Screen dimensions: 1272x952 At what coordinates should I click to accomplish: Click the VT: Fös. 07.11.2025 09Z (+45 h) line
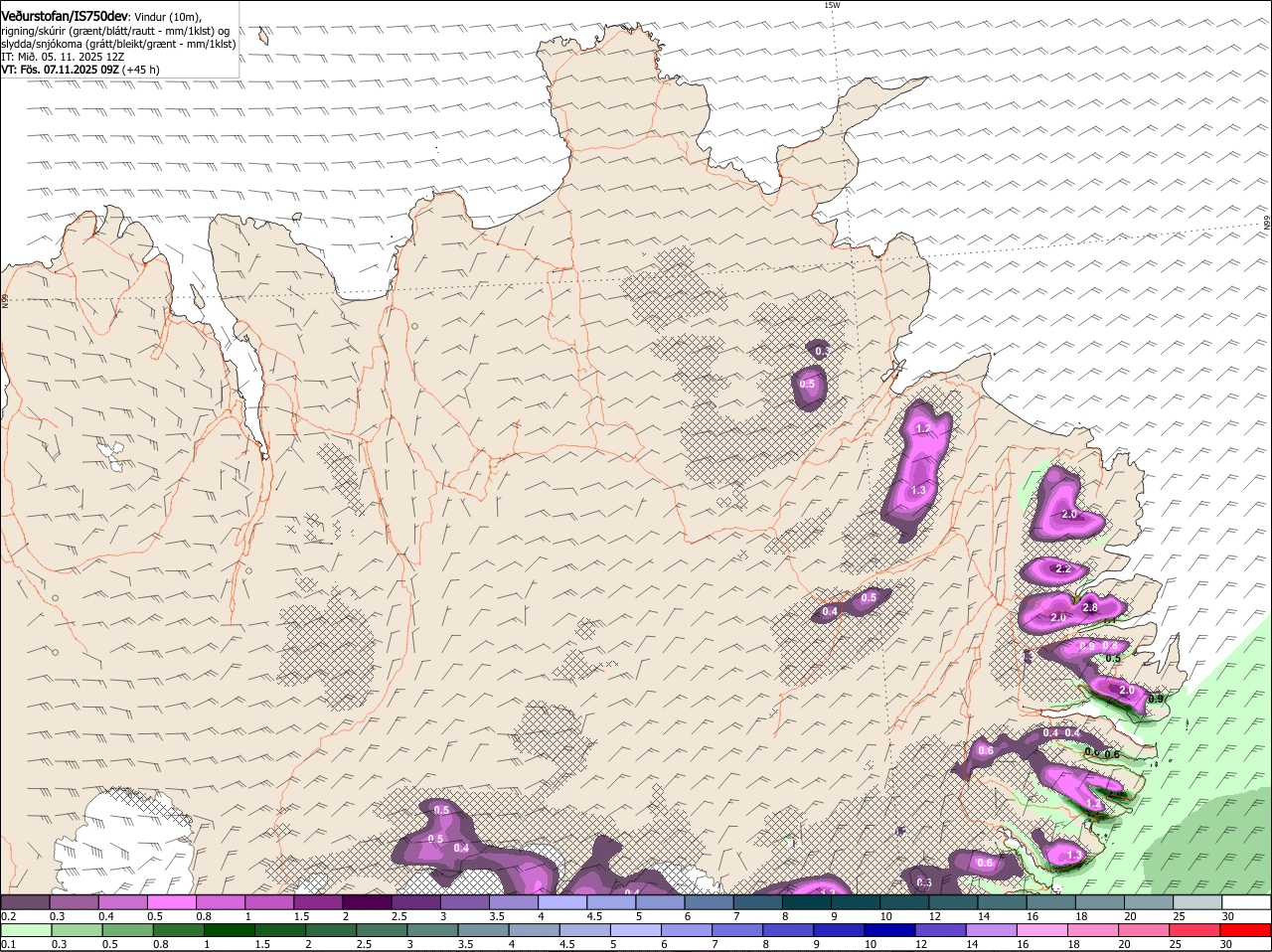click(80, 70)
